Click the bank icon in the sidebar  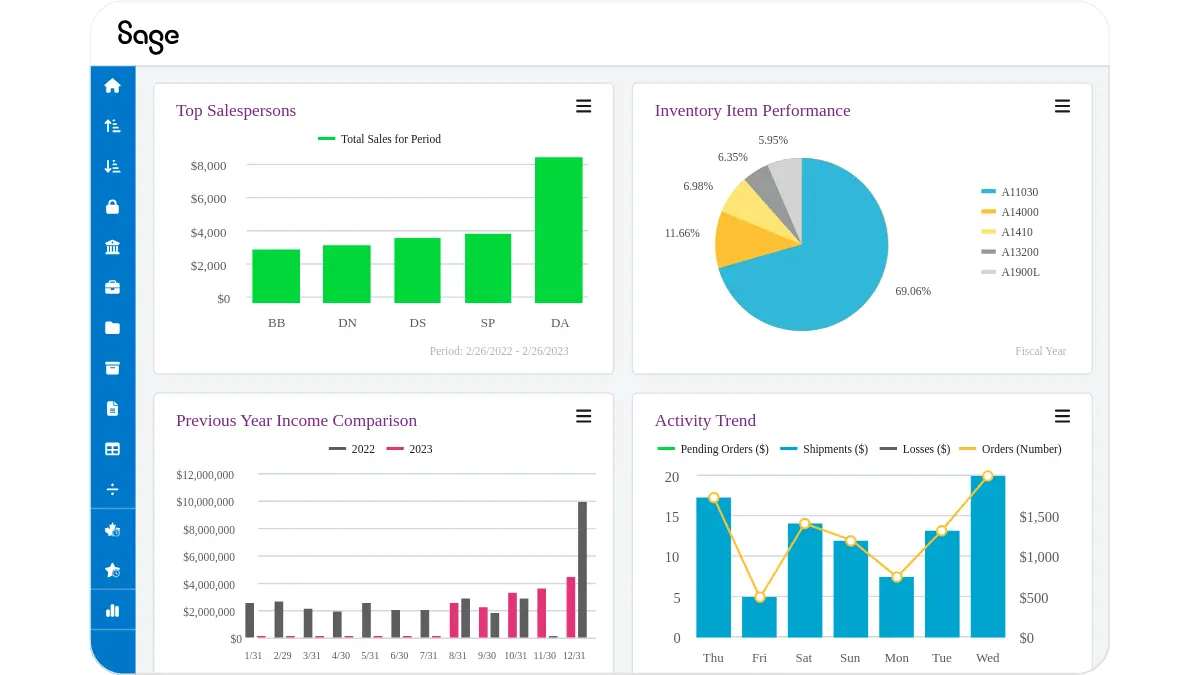click(x=113, y=247)
